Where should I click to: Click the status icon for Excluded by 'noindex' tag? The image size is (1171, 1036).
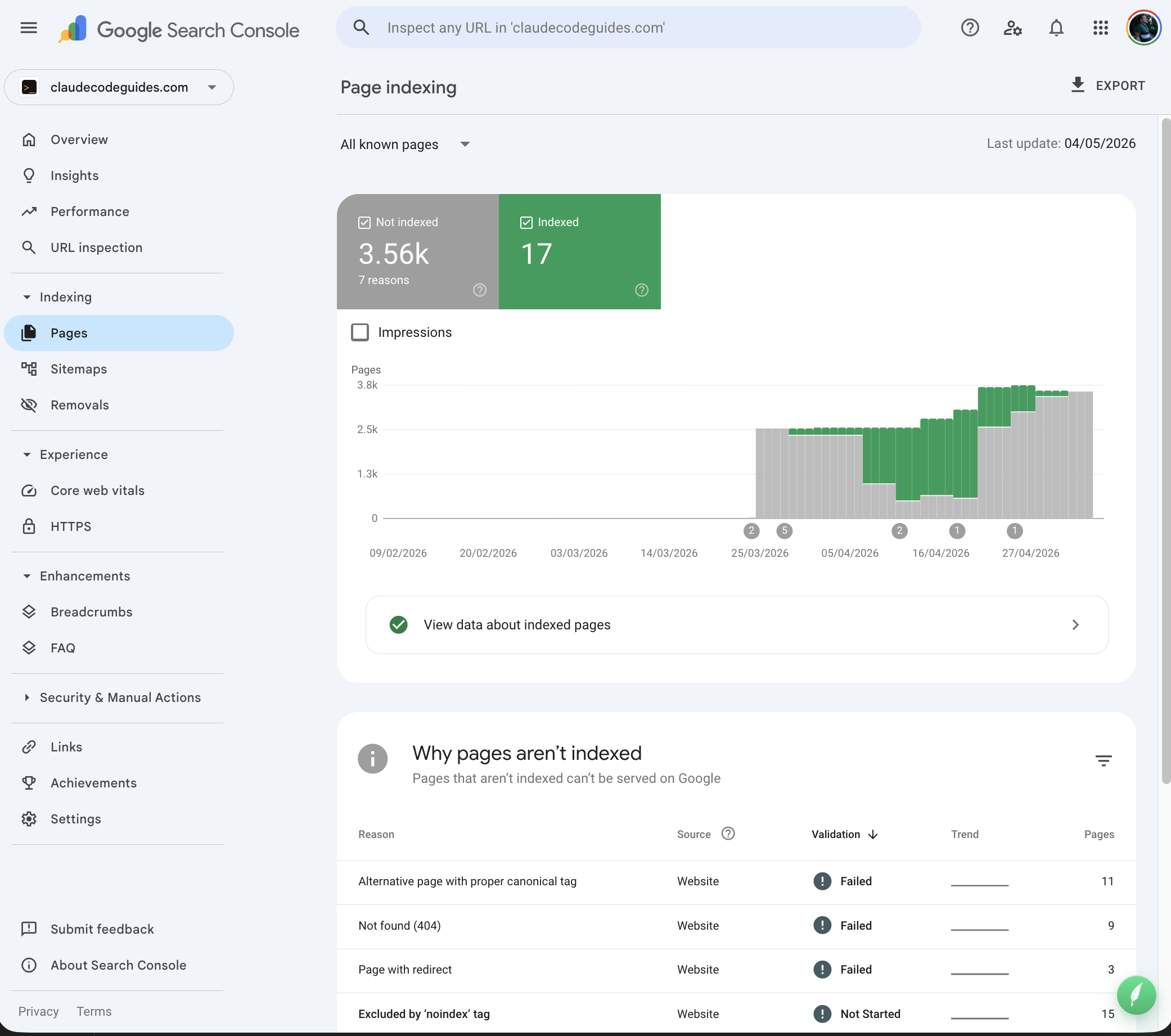tap(822, 1014)
